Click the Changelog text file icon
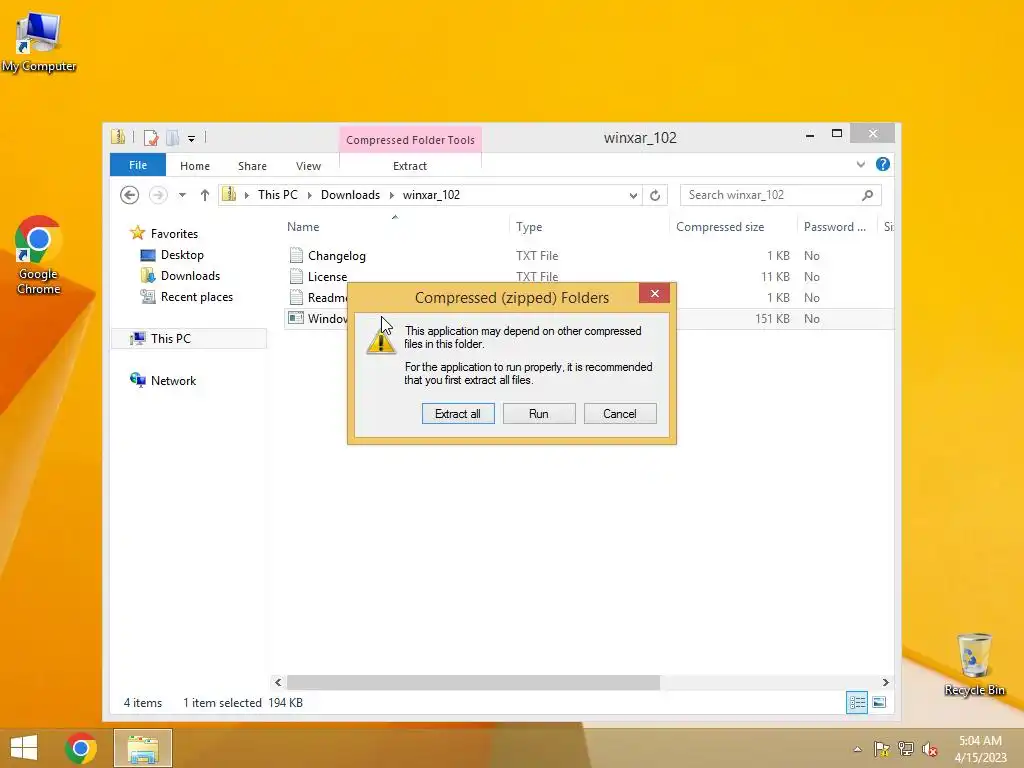The image size is (1024, 768). (296, 255)
